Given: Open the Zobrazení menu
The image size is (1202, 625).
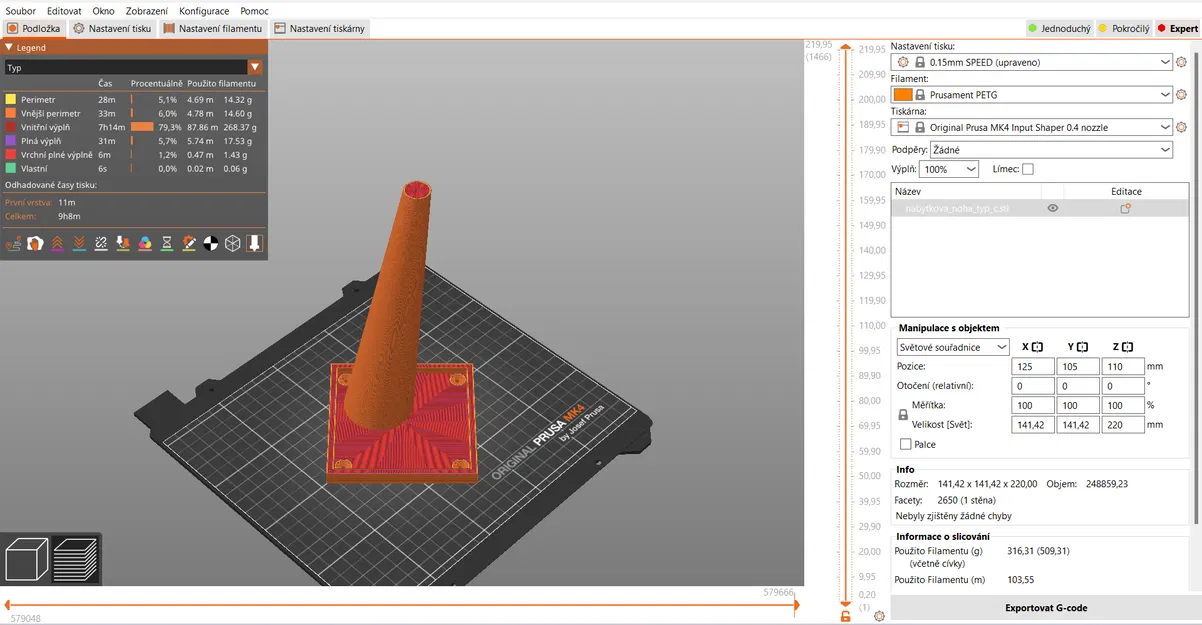Looking at the screenshot, I should pyautogui.click(x=147, y=10).
